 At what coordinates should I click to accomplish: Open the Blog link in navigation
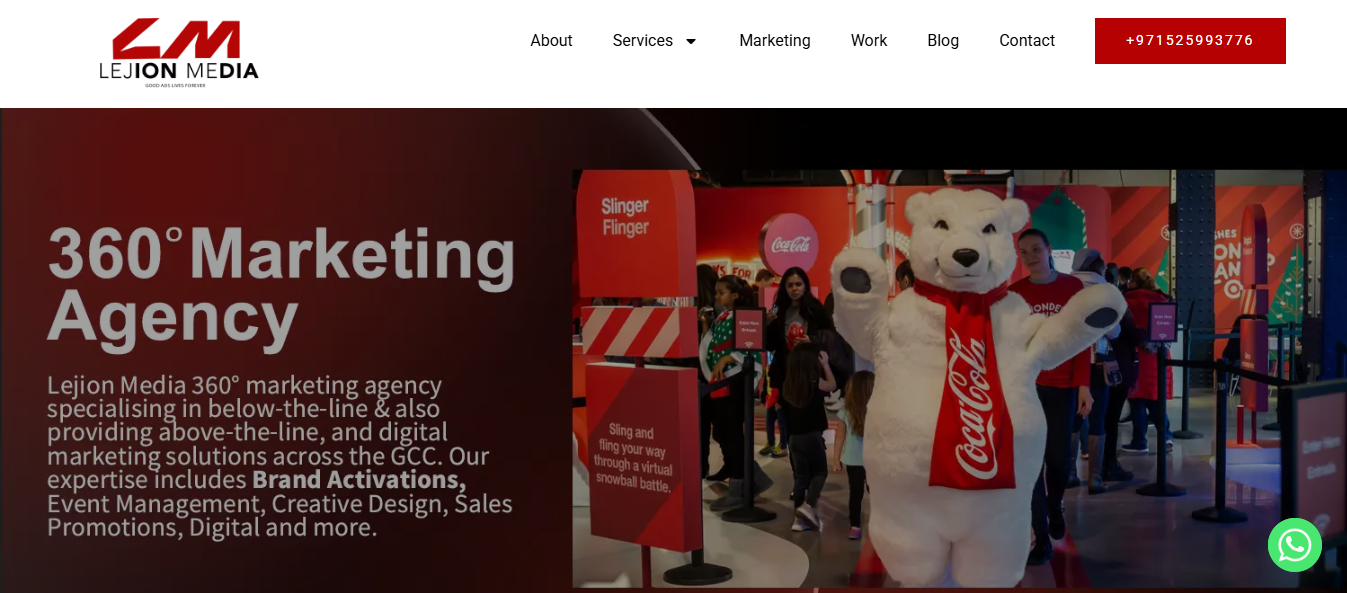tap(943, 41)
